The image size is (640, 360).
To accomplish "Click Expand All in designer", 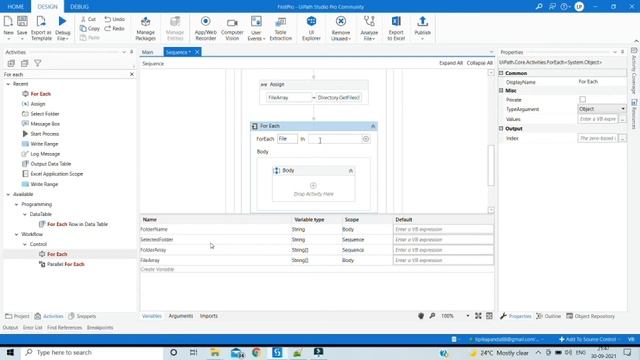I will [451, 63].
